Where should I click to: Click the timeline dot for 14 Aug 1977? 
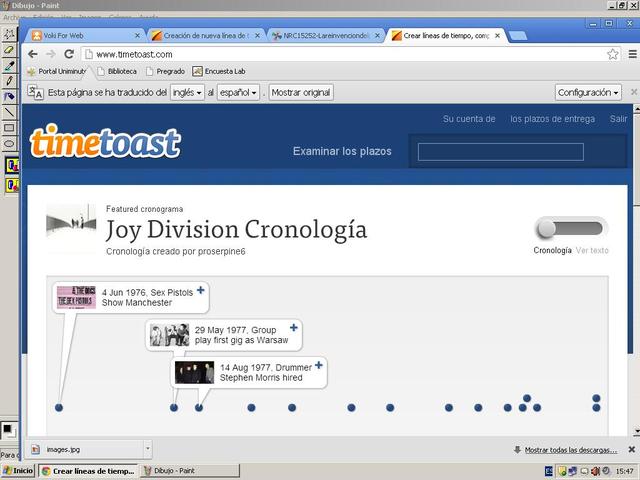[x=199, y=407]
